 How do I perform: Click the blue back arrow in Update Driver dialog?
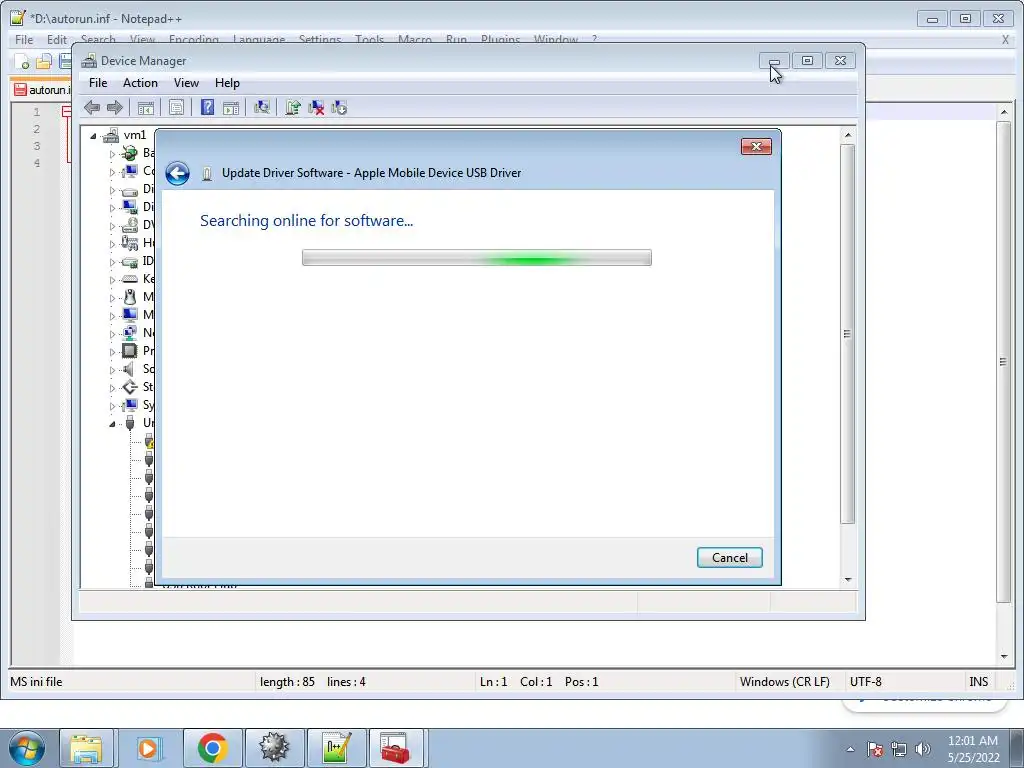point(177,173)
